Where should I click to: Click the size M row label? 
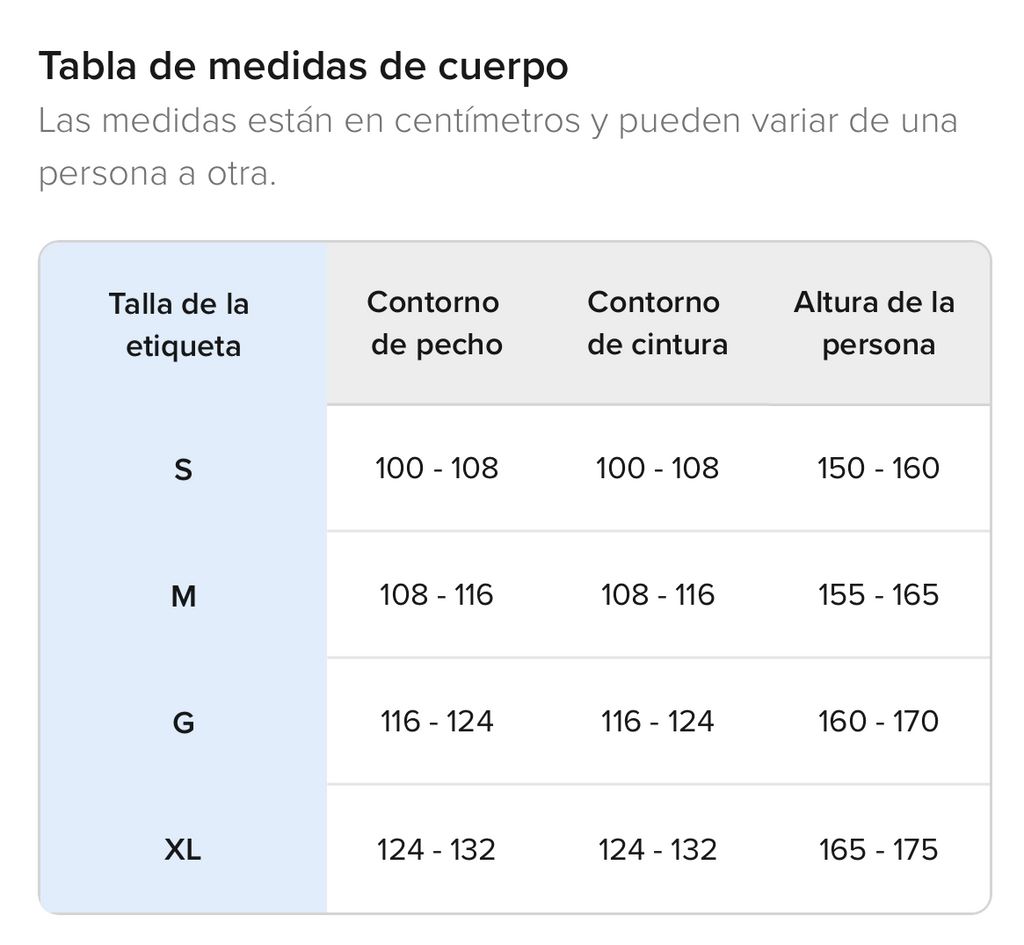tap(183, 596)
